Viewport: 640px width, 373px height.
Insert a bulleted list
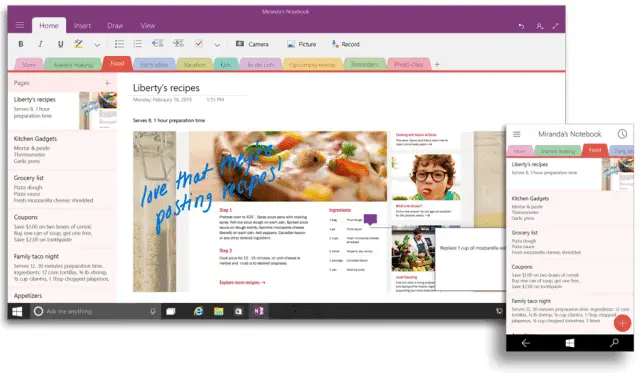click(119, 44)
